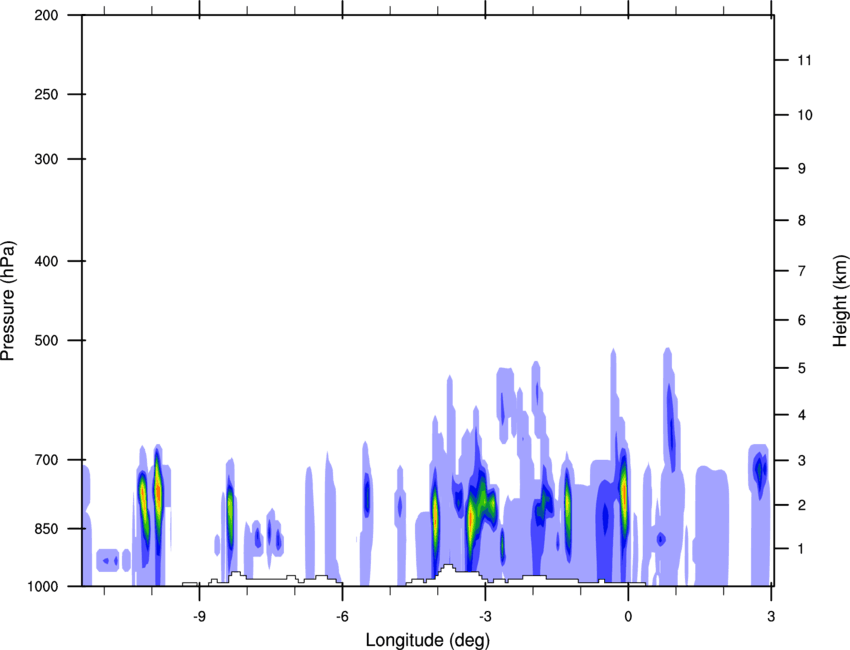
Task: Select the 250 pressure tick label
Action: (x=46, y=94)
